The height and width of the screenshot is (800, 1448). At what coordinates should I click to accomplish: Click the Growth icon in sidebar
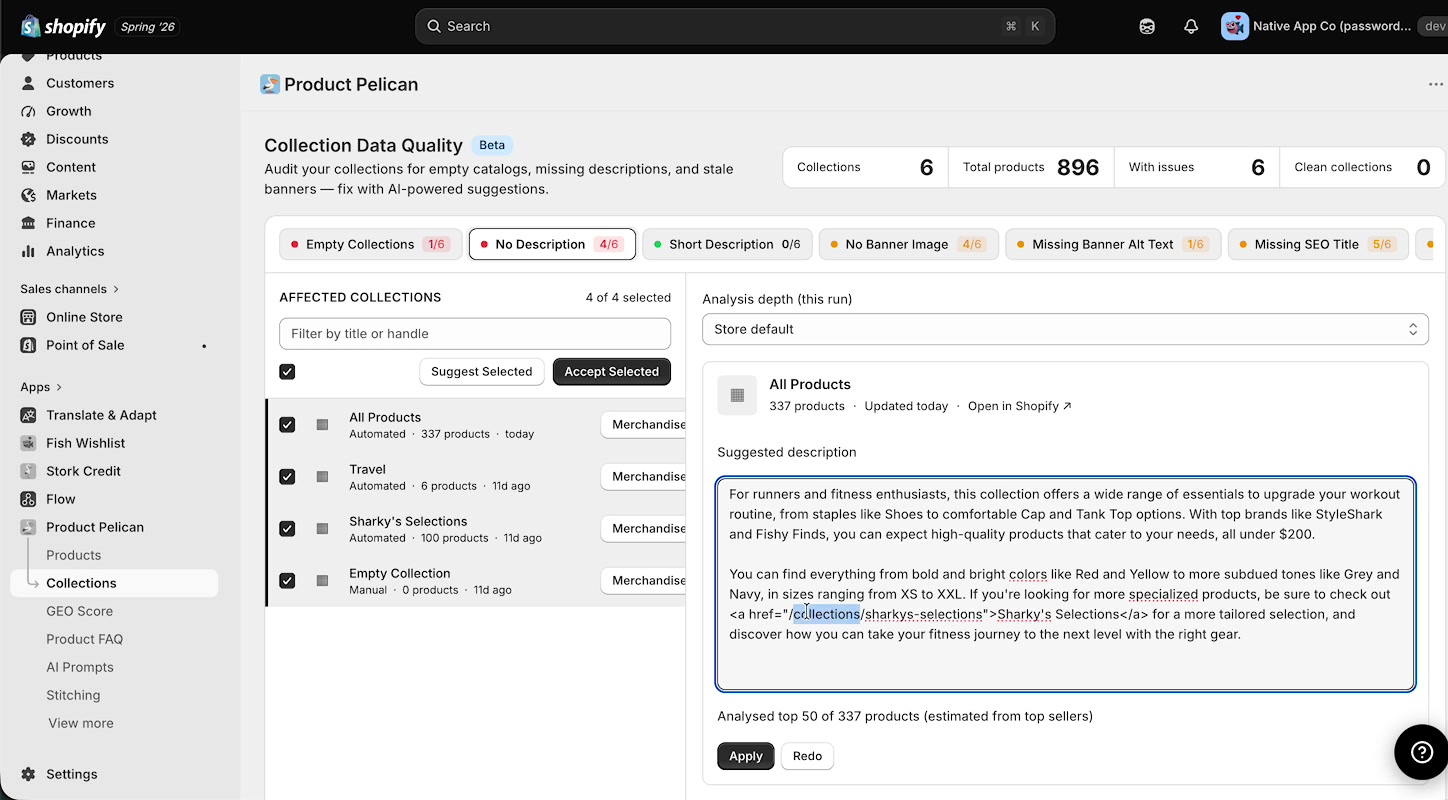point(28,111)
